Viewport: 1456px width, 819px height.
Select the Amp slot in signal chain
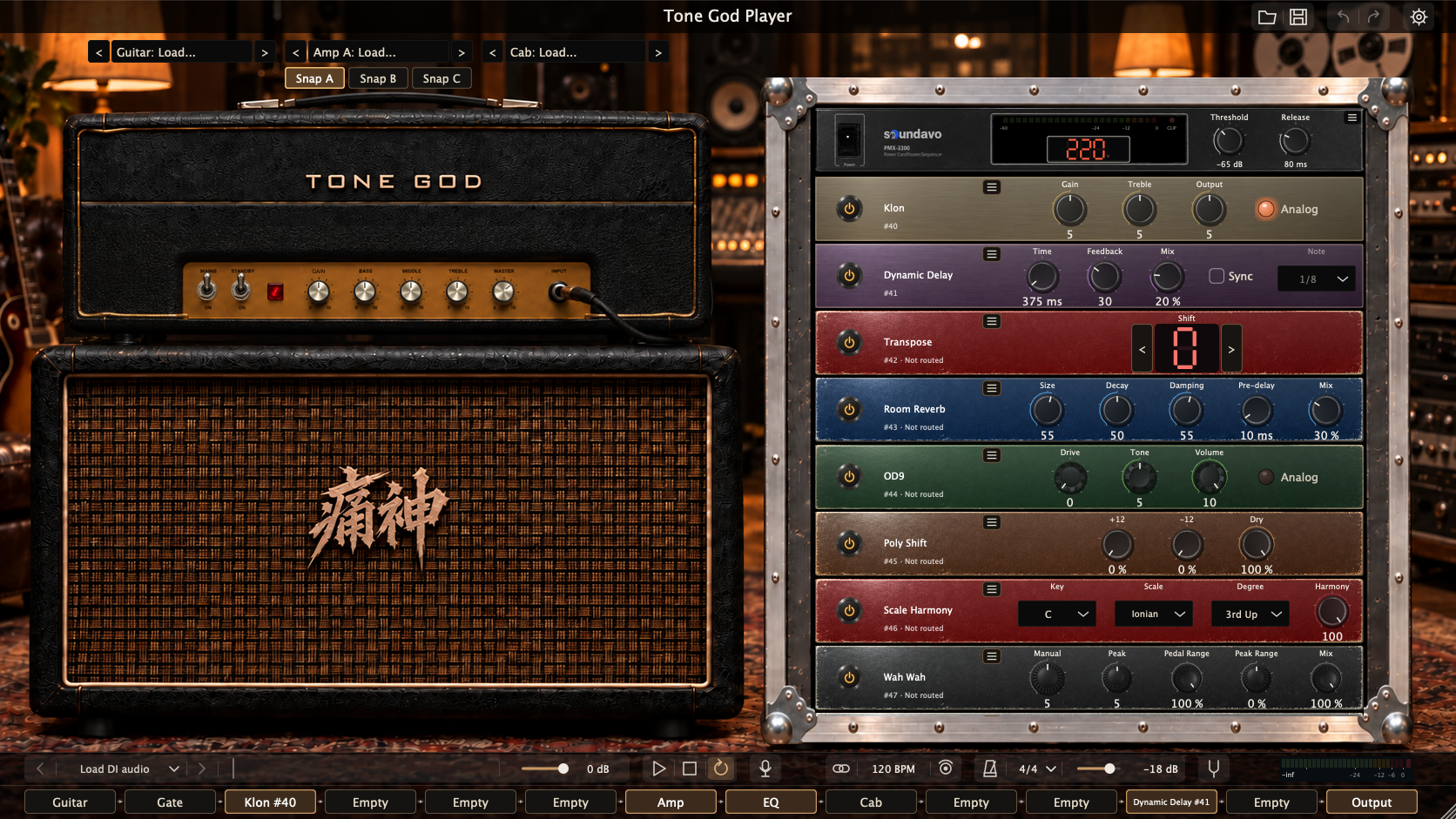(671, 802)
